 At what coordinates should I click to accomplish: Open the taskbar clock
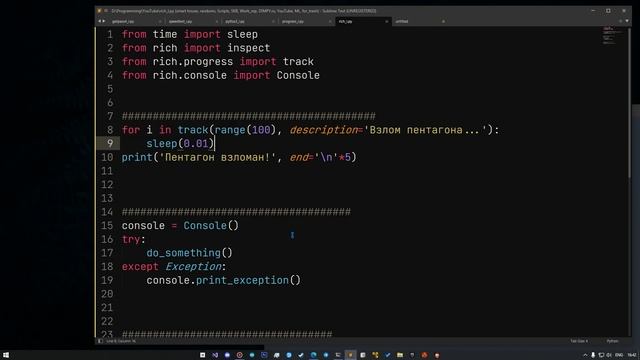pyautogui.click(x=632, y=355)
